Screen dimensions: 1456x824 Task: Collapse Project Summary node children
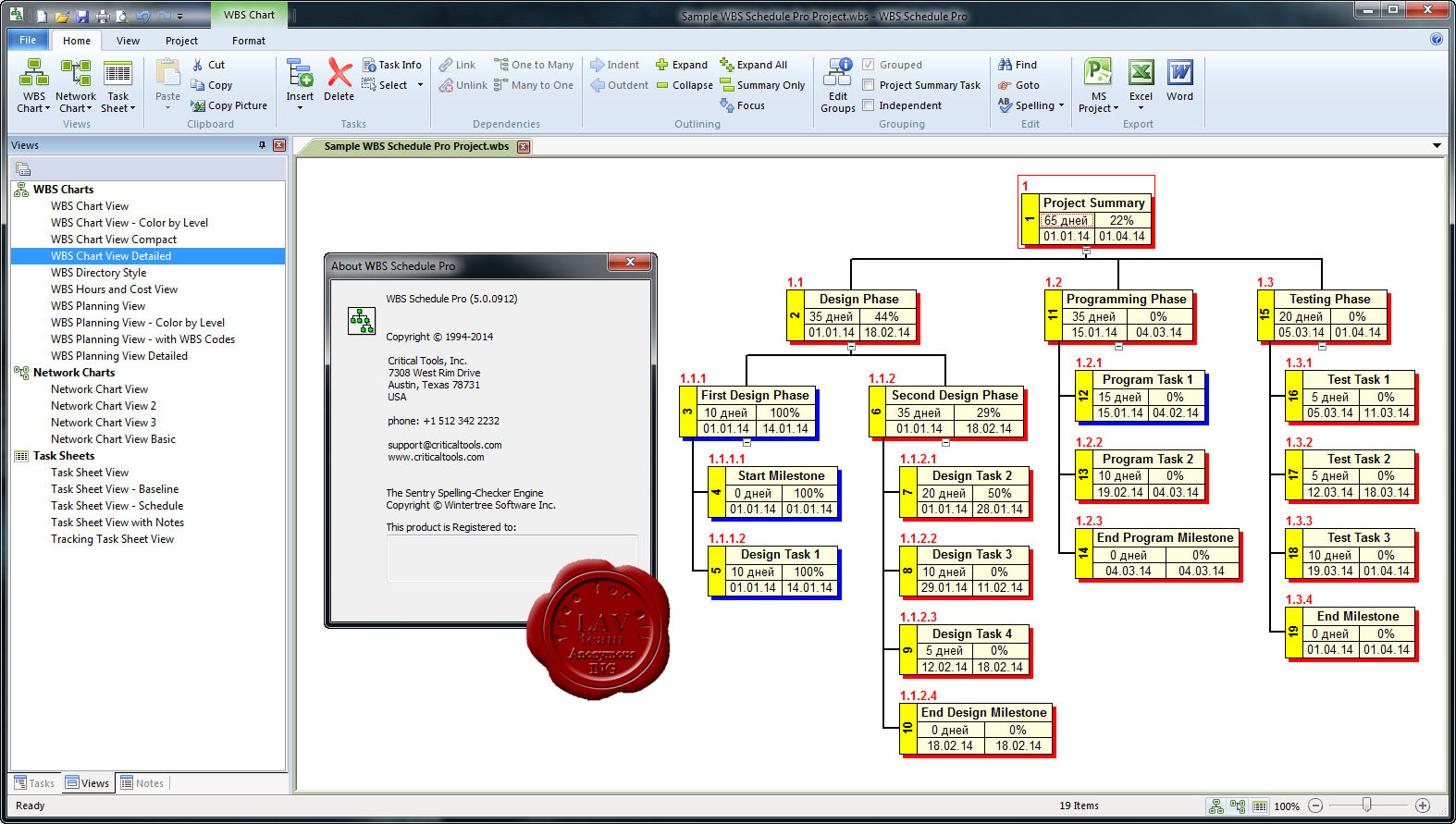[x=1086, y=251]
